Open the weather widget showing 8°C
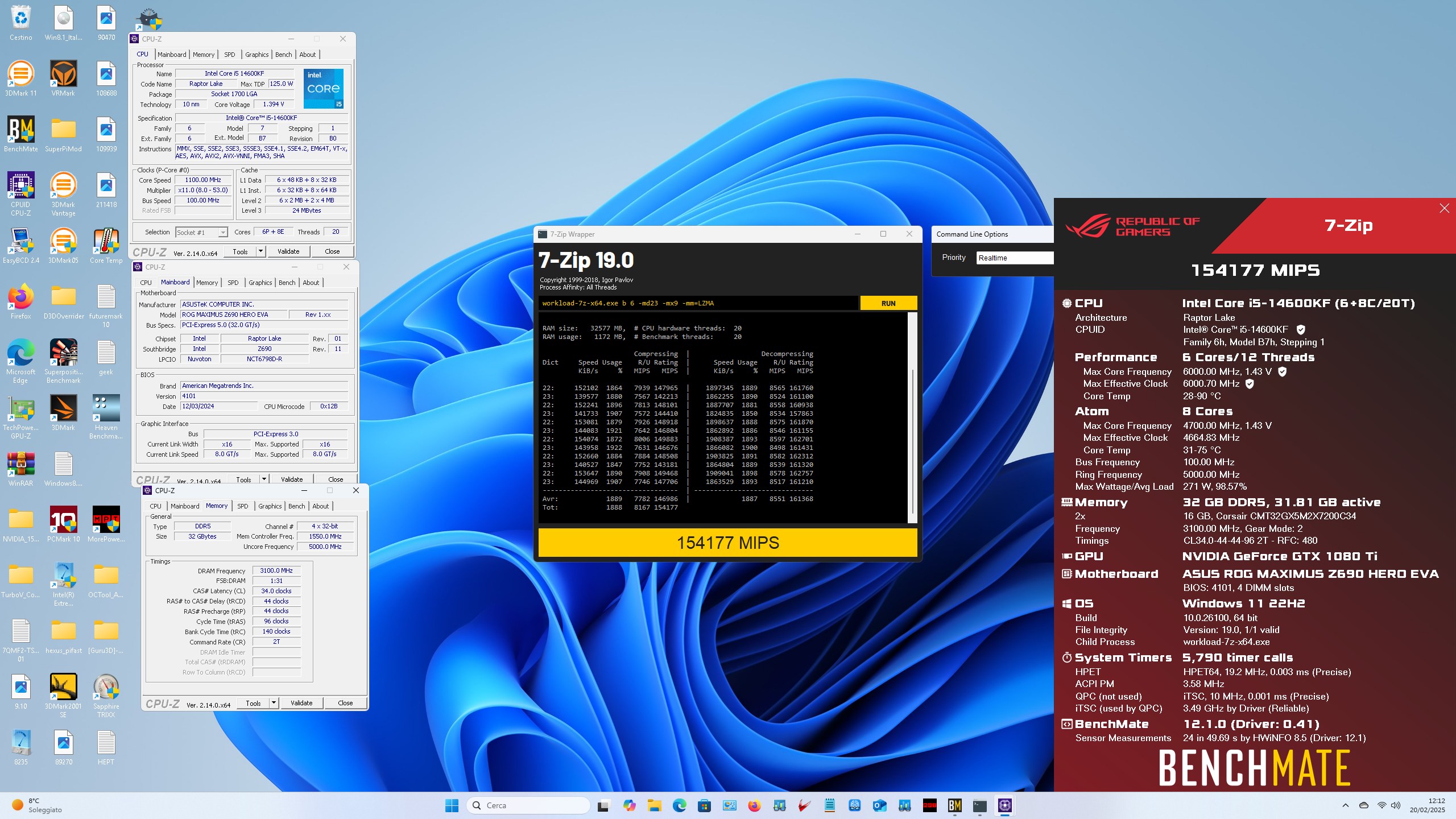1456x819 pixels. click(x=38, y=805)
